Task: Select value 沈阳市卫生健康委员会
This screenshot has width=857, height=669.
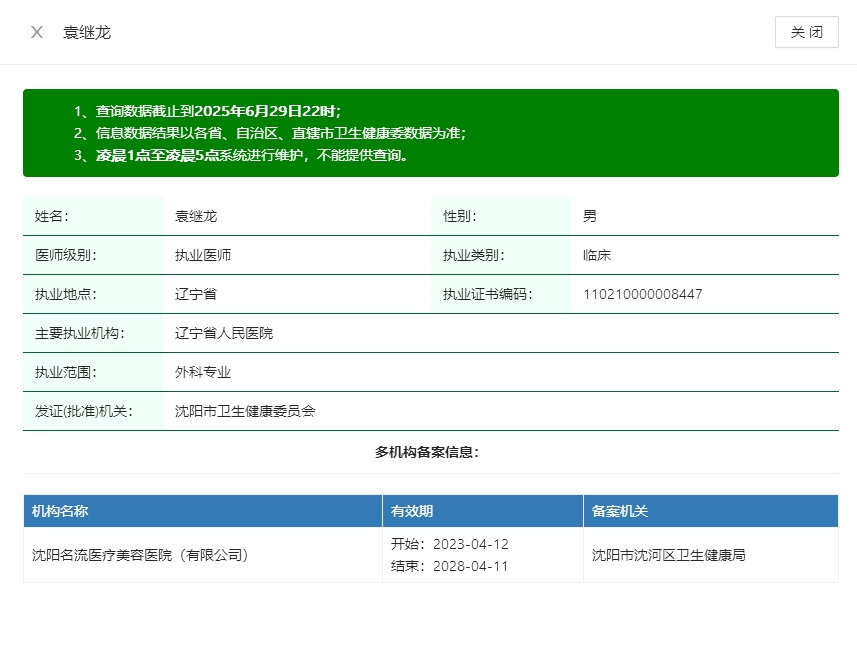Action: tap(245, 411)
